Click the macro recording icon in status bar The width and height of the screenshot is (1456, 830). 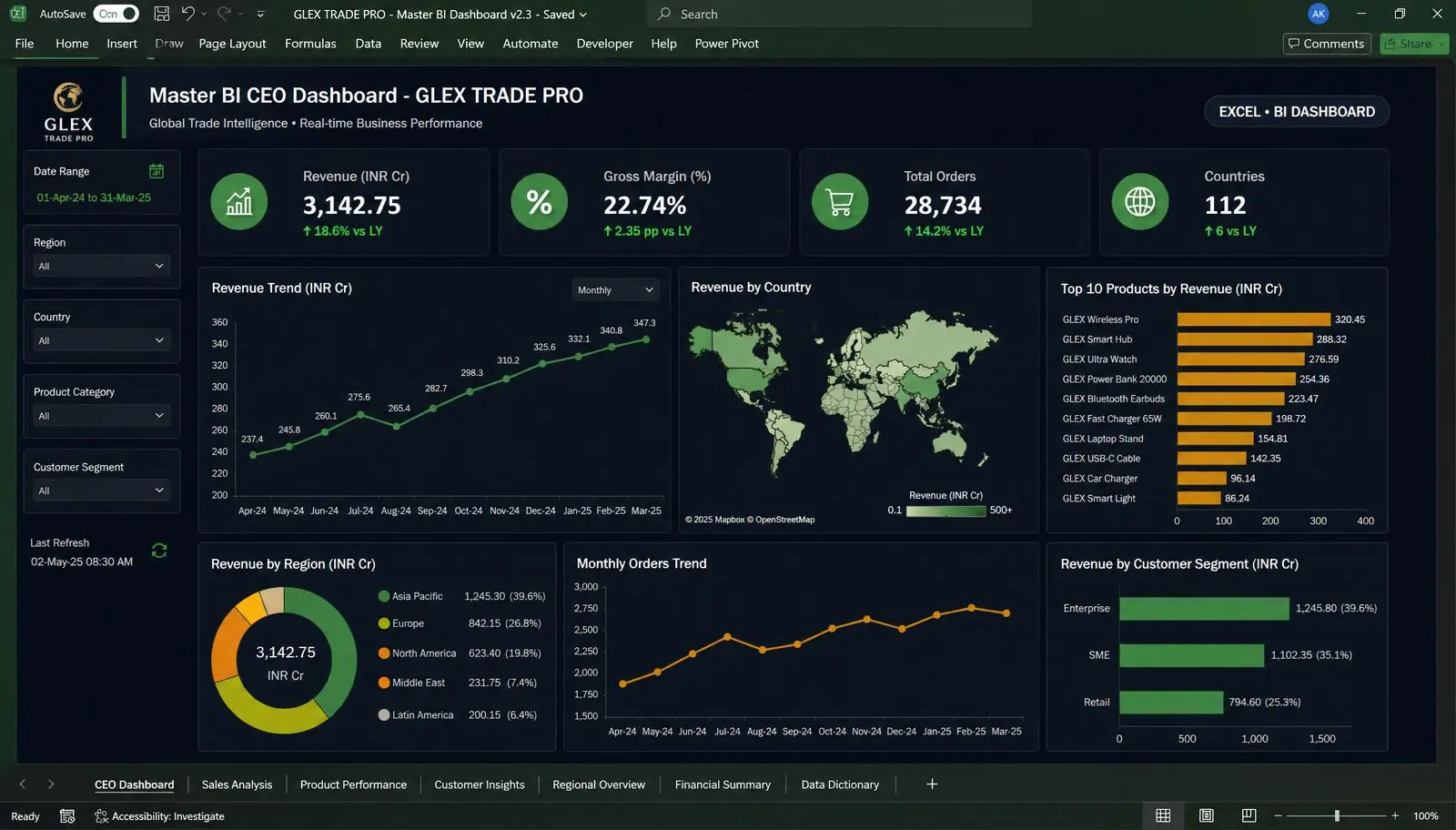(x=67, y=816)
